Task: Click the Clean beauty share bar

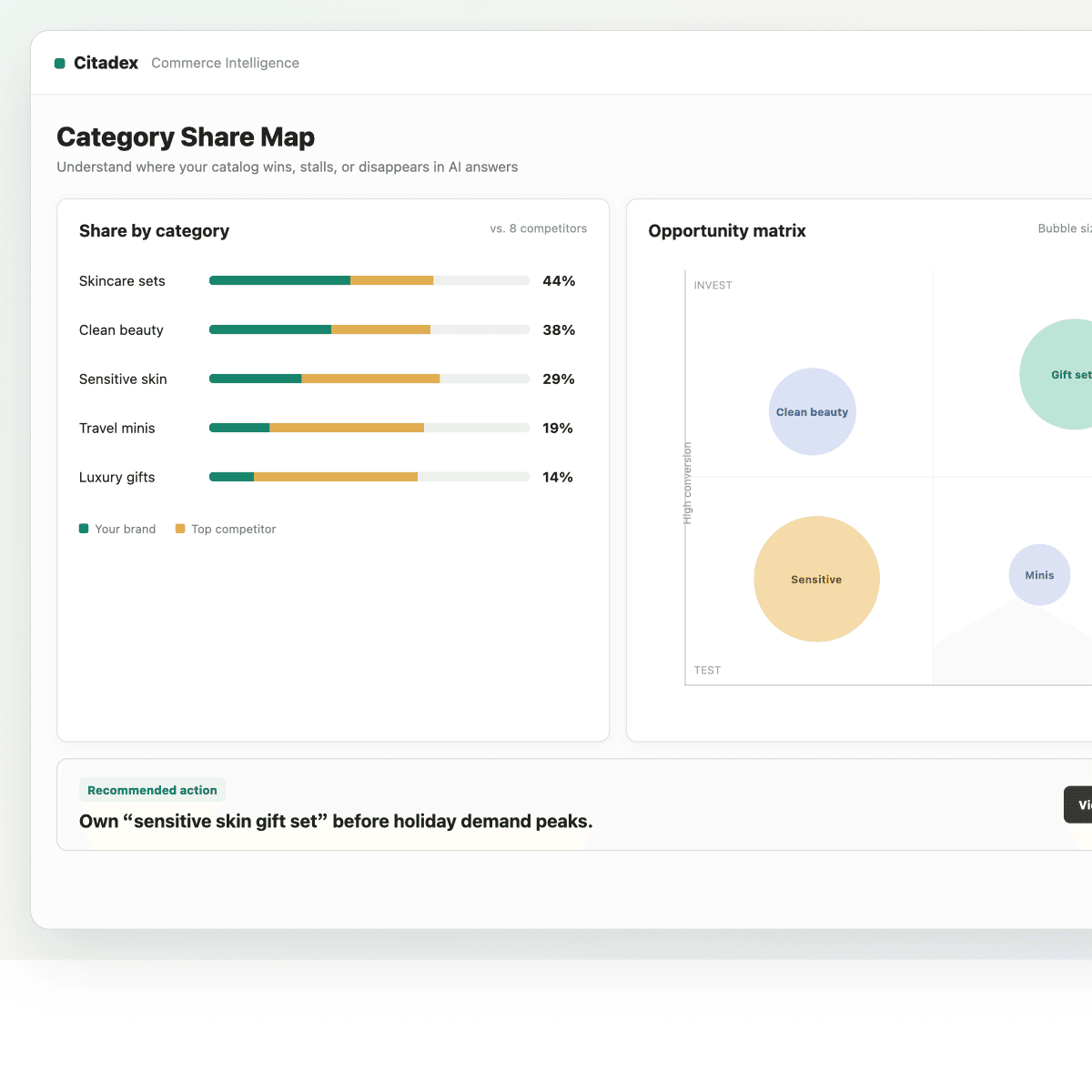Action: 369,329
